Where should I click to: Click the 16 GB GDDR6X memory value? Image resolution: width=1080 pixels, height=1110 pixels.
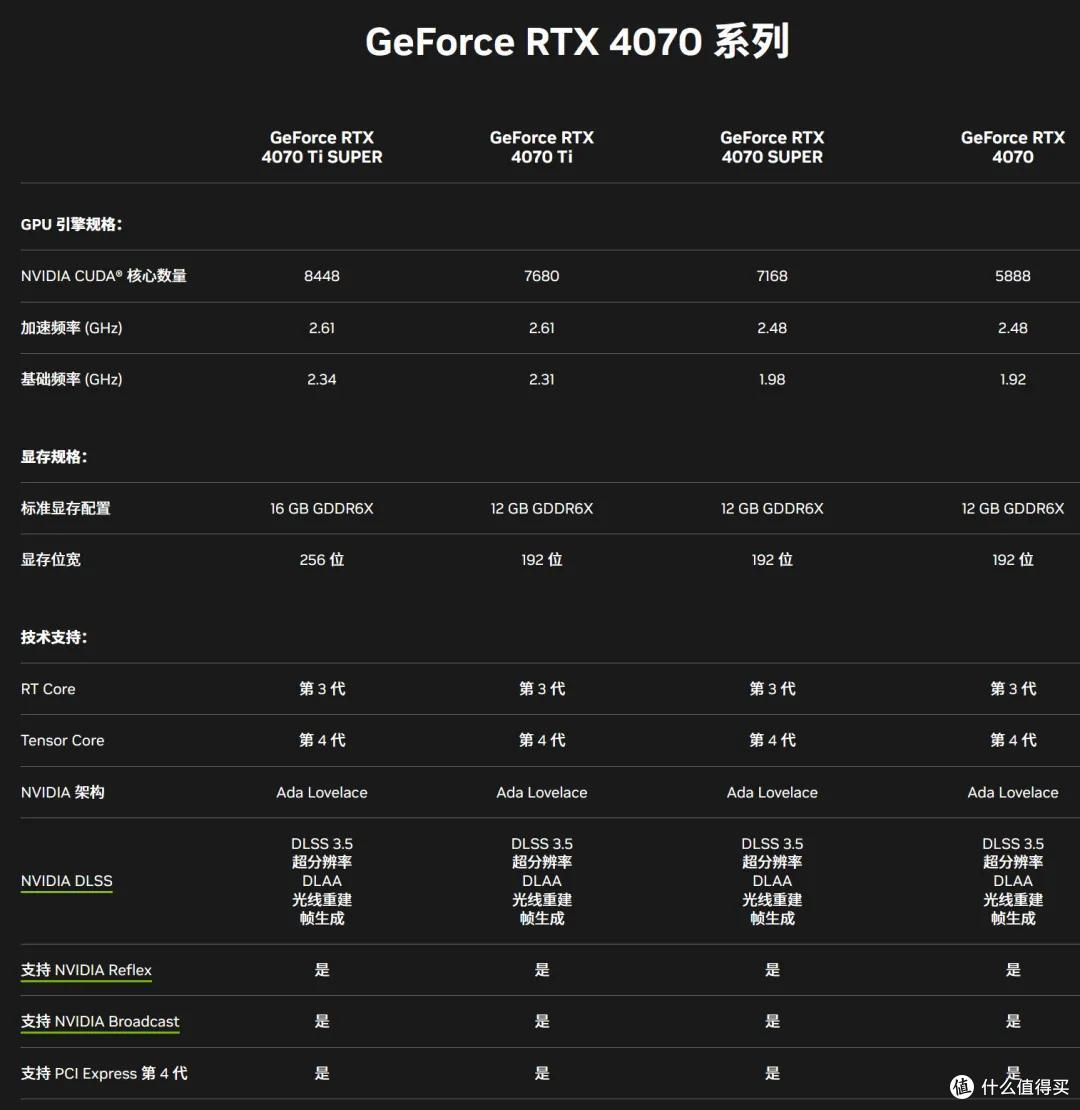(322, 508)
